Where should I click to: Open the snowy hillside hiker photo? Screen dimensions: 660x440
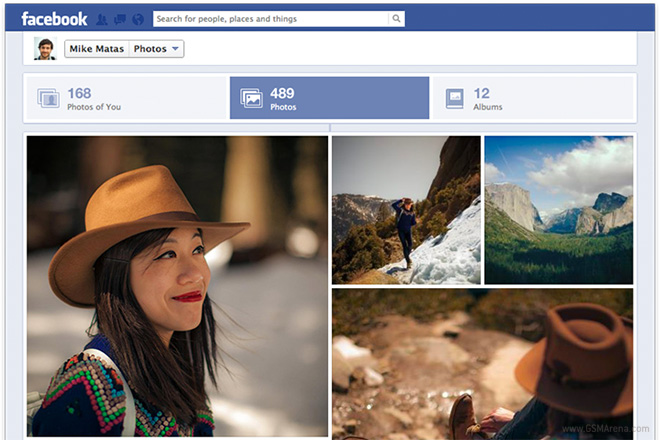pyautogui.click(x=406, y=210)
